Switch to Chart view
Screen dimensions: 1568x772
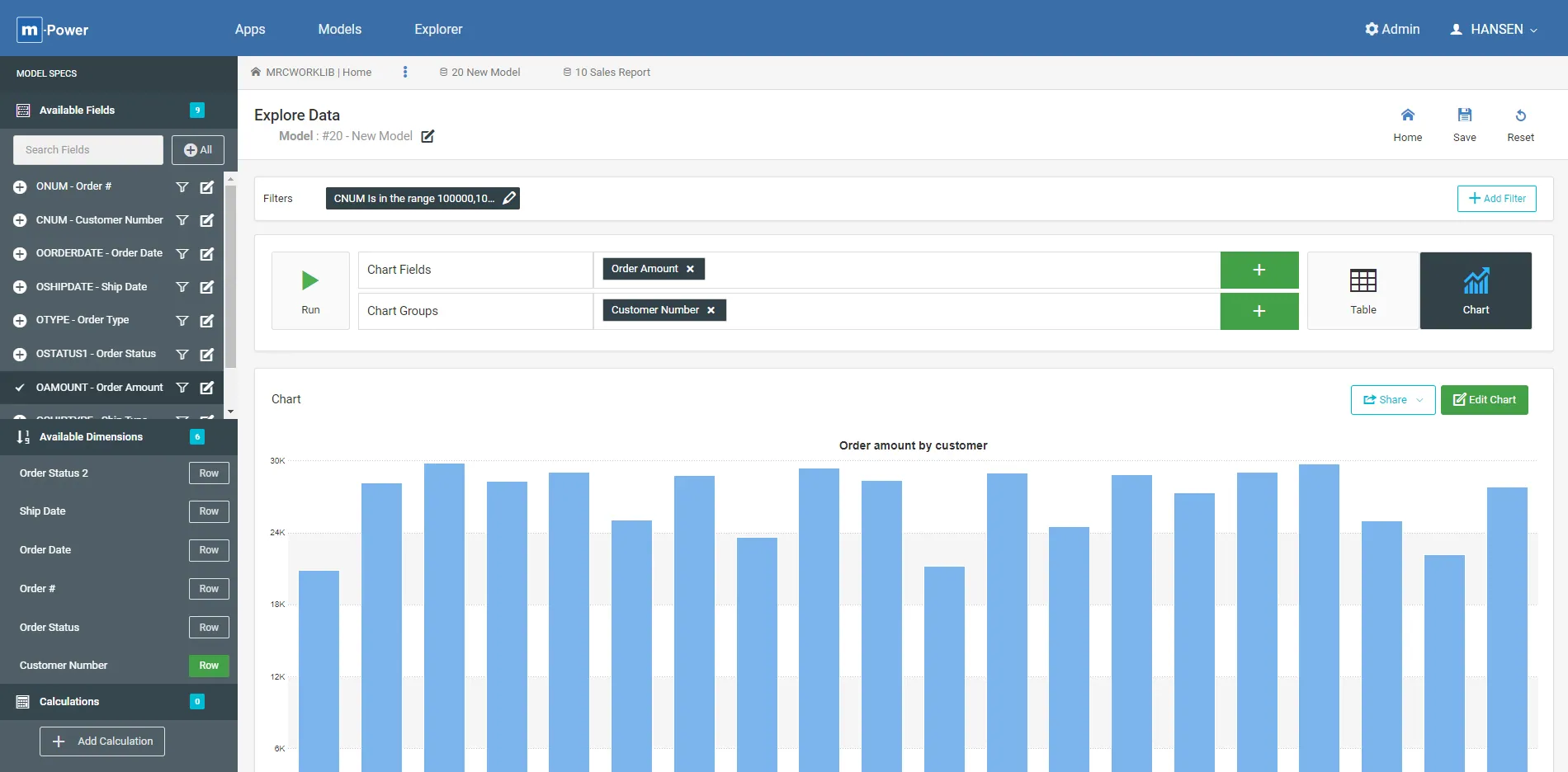(x=1476, y=291)
